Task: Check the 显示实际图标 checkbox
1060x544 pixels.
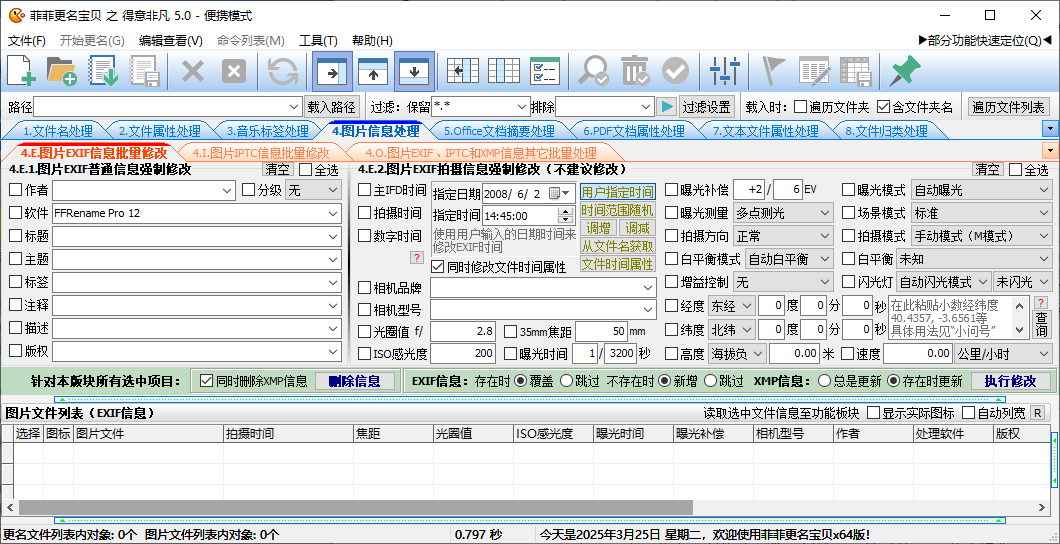Action: 873,412
